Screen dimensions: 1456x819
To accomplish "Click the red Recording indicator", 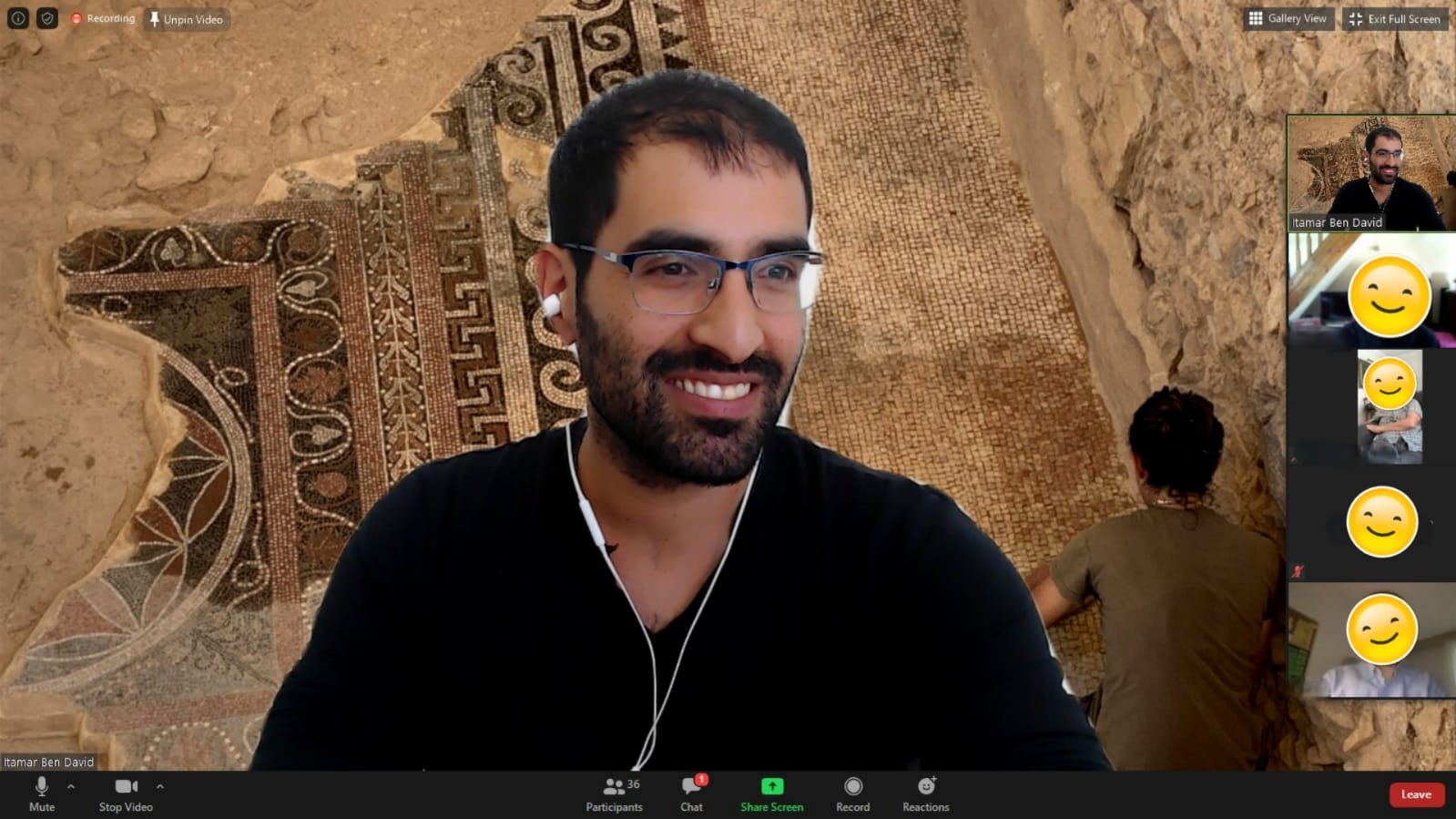I will [103, 18].
